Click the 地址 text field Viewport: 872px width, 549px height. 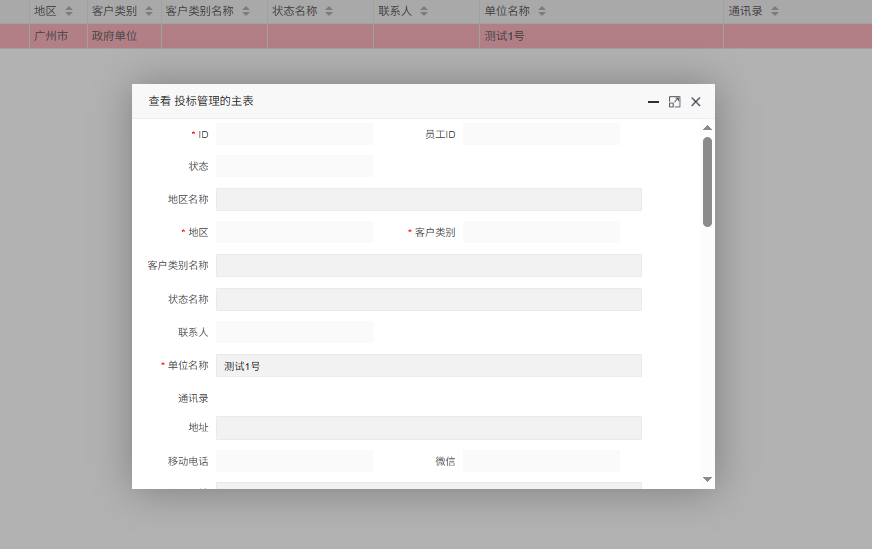point(428,428)
